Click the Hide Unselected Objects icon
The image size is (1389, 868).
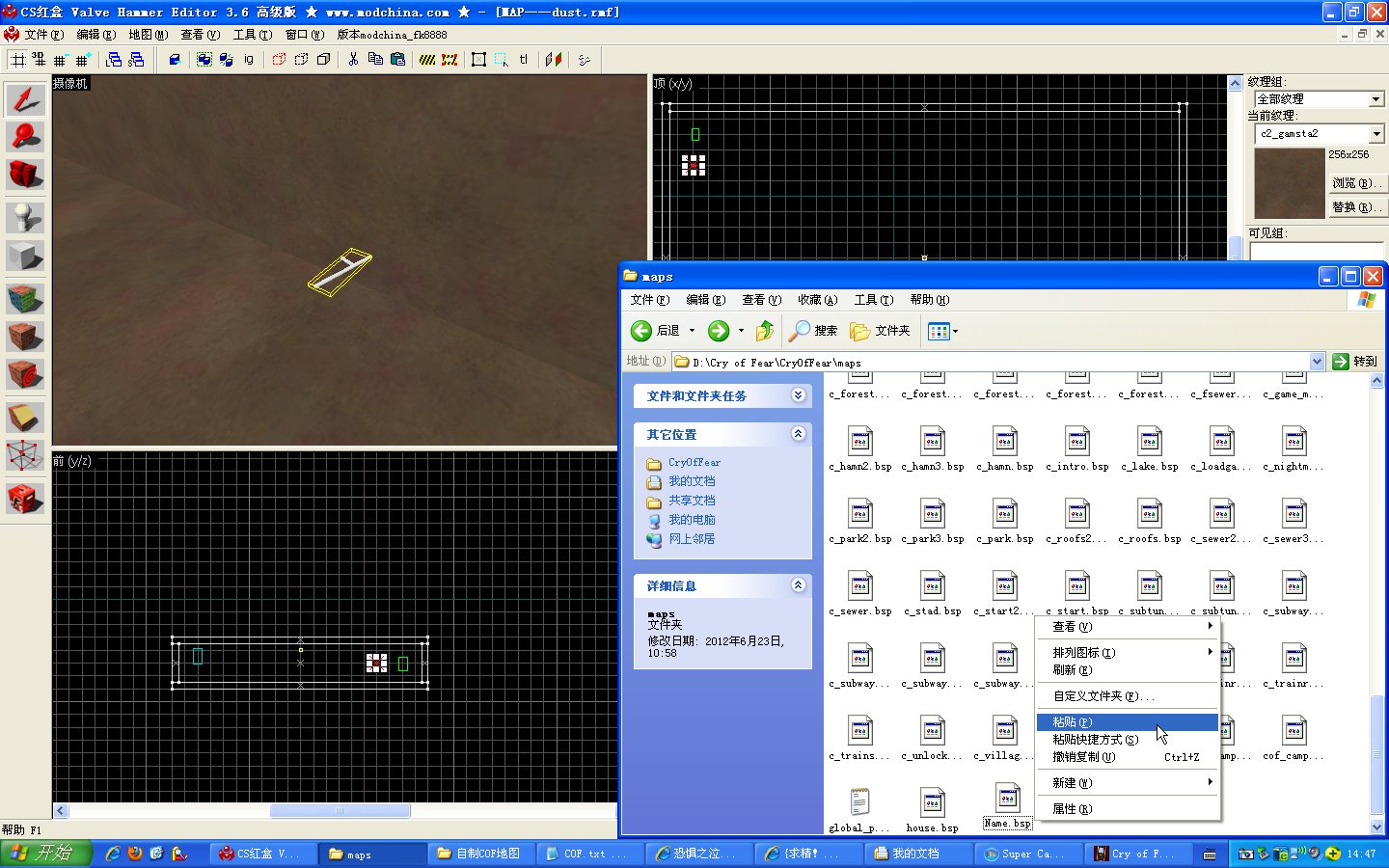tap(301, 60)
